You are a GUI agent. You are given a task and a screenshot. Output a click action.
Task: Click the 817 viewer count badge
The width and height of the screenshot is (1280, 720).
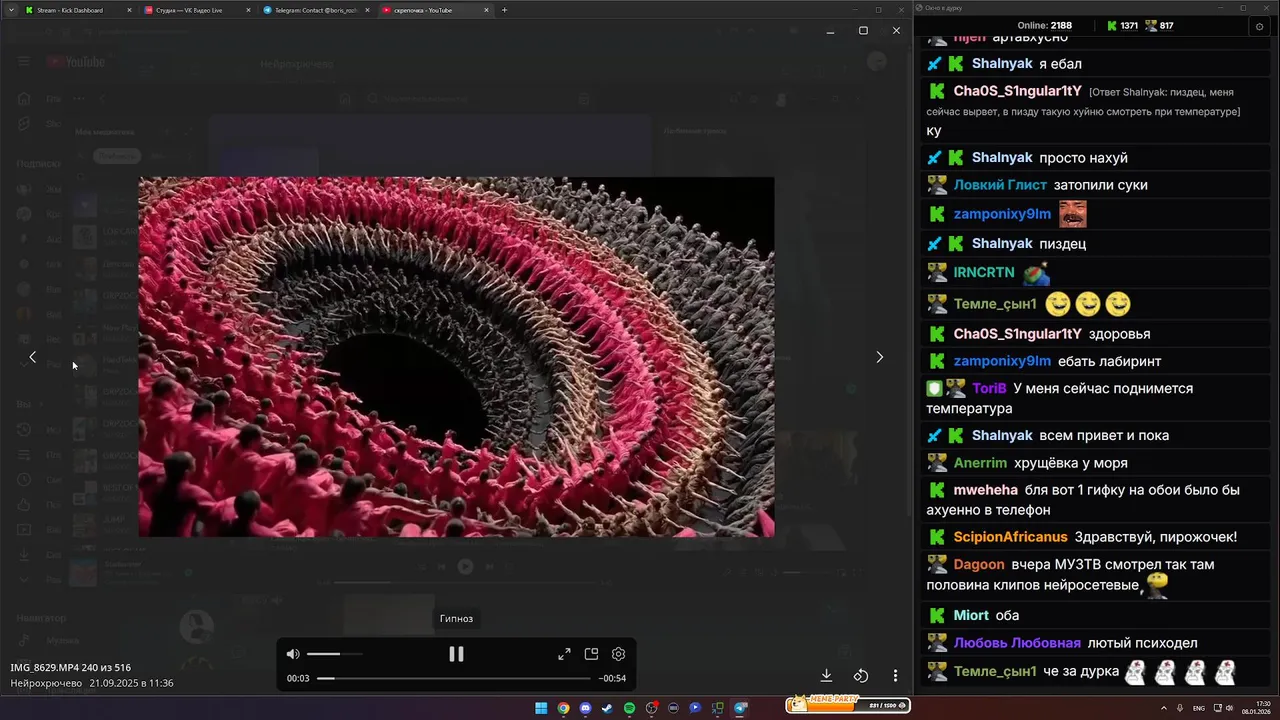[x=1159, y=26]
